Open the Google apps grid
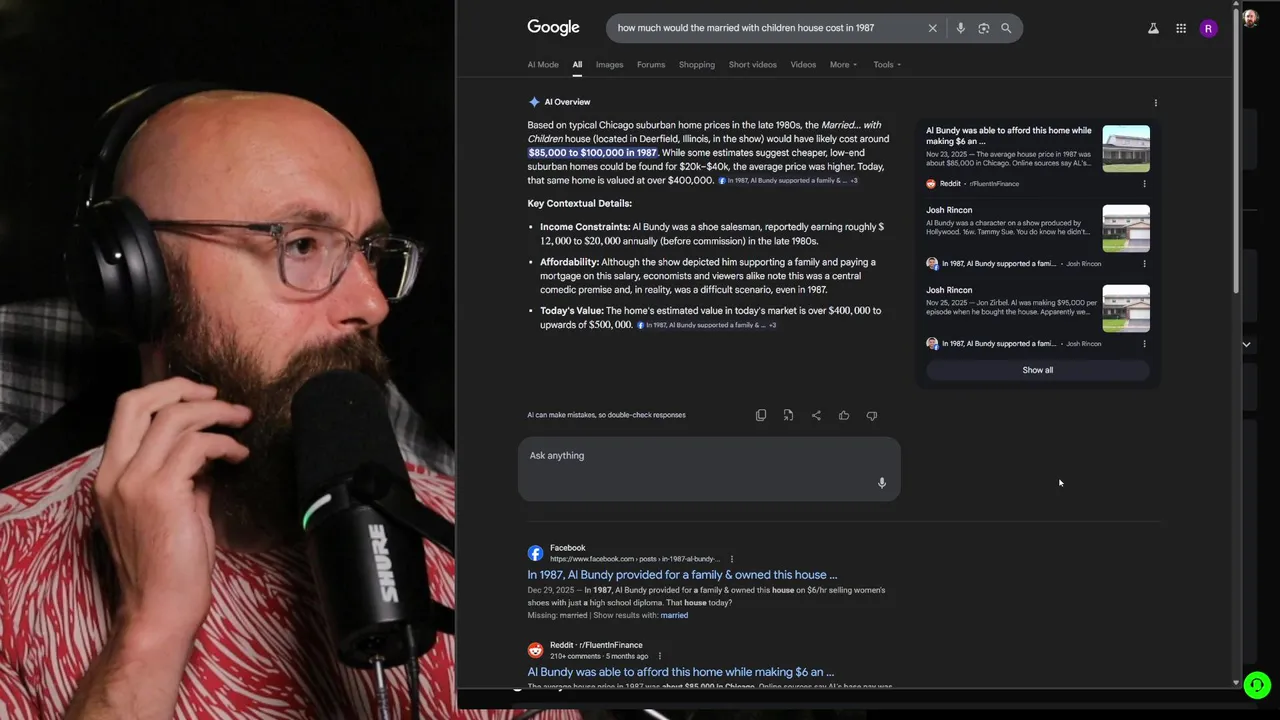Viewport: 1280px width, 720px height. click(x=1181, y=28)
